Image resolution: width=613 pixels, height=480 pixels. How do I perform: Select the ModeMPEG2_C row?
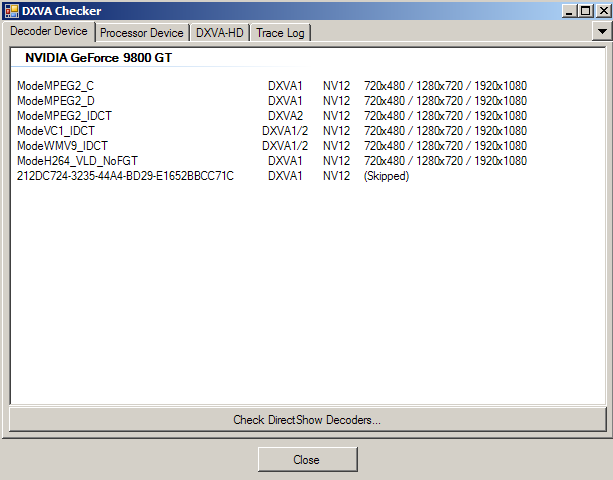(272, 86)
